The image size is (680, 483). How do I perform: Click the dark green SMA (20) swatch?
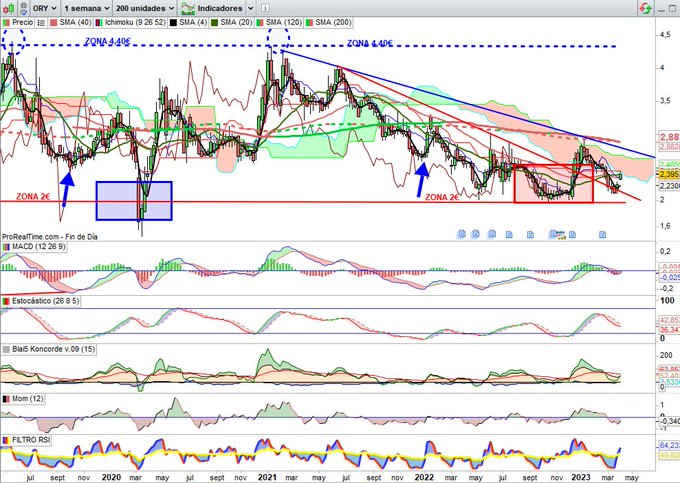pyautogui.click(x=214, y=22)
